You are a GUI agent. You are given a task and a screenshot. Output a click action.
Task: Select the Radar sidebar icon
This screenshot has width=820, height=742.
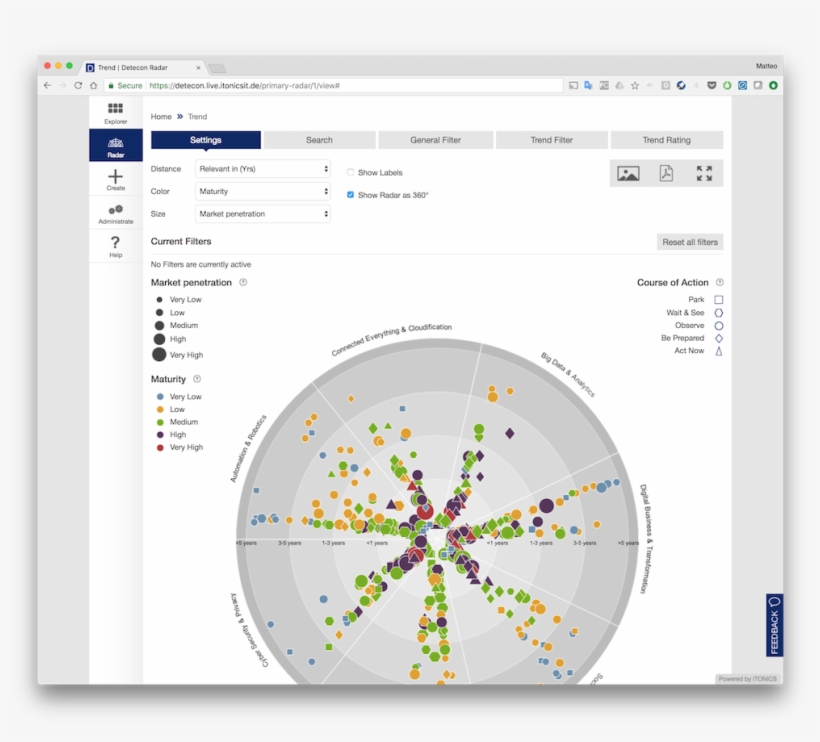(116, 145)
